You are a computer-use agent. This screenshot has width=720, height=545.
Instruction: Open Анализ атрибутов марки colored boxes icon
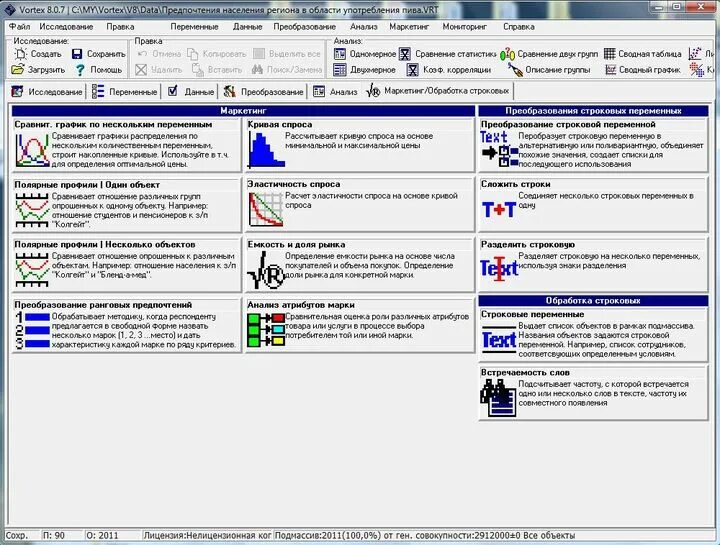266,330
